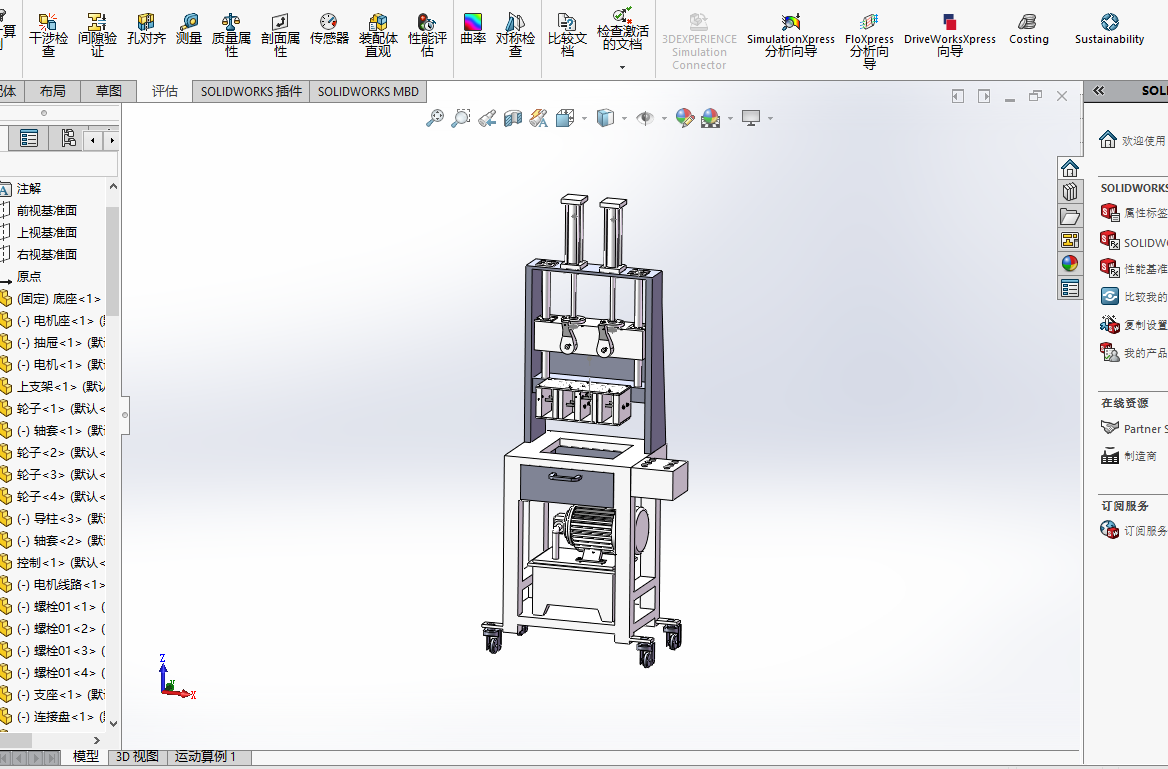Open ConfigurationManager tab in left panel
The height and width of the screenshot is (769, 1168).
(68, 139)
